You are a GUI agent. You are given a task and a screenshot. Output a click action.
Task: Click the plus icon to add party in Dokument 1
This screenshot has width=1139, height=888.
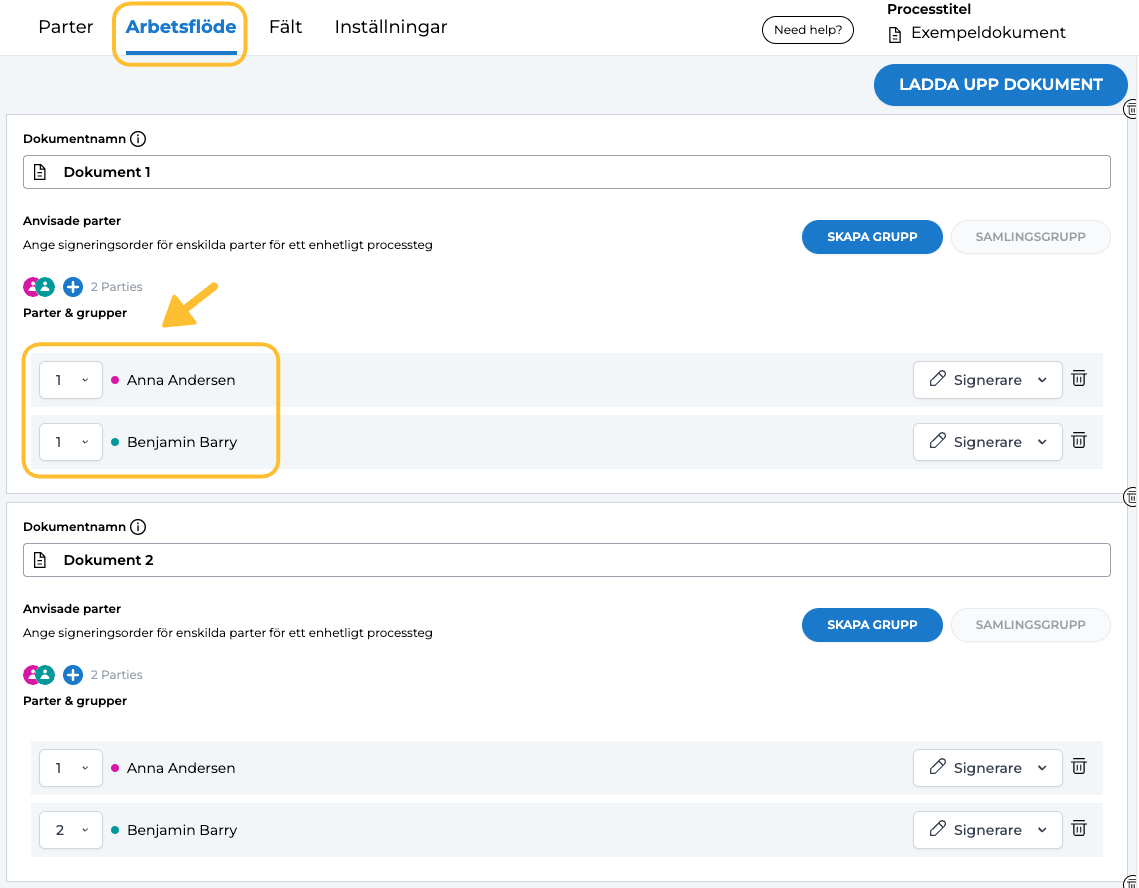click(73, 287)
